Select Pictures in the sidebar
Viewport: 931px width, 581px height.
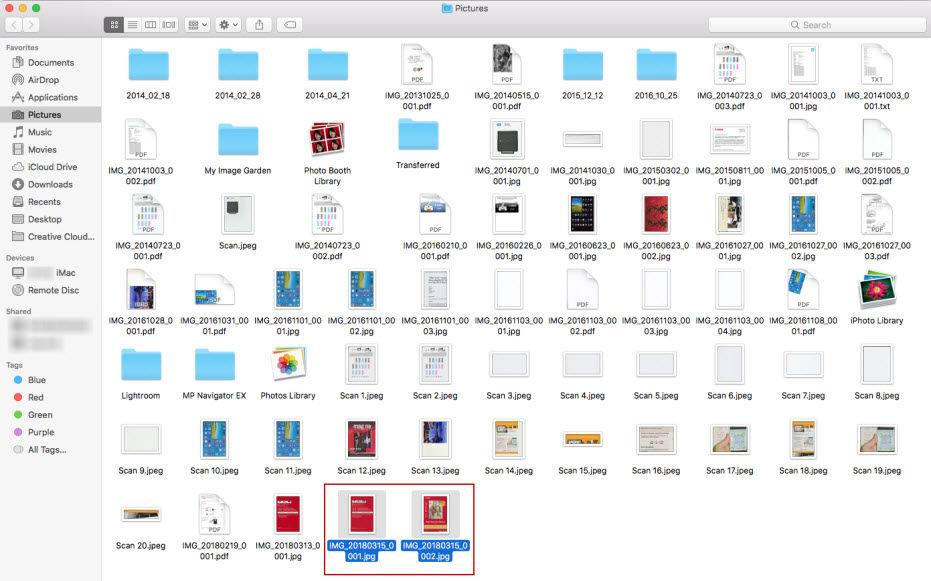tap(50, 115)
